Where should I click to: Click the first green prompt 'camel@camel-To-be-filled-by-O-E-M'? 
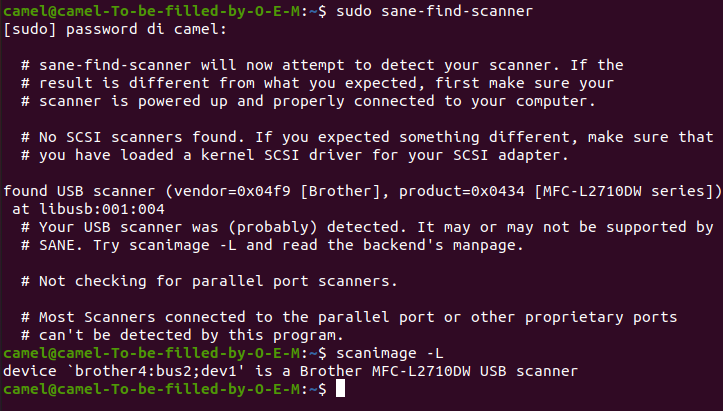(152, 11)
